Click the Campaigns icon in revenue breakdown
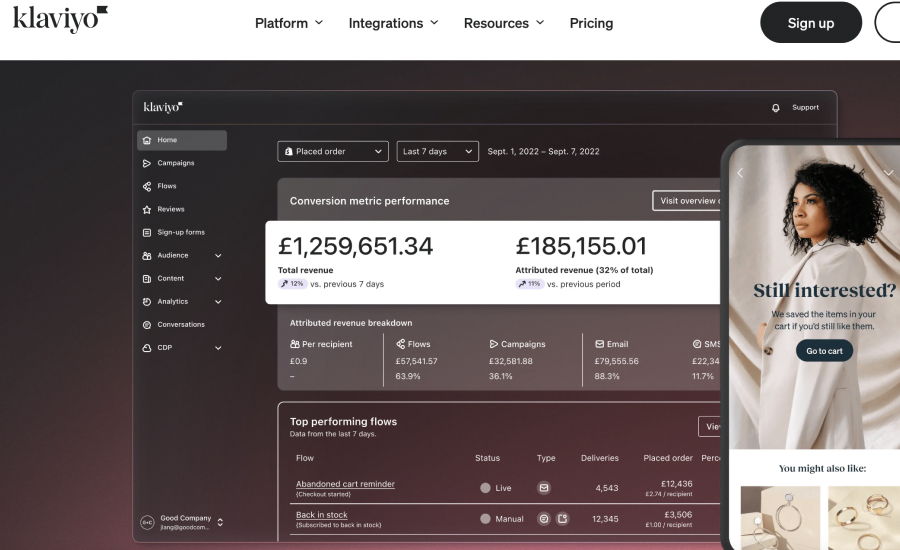The image size is (900, 550). [x=494, y=344]
